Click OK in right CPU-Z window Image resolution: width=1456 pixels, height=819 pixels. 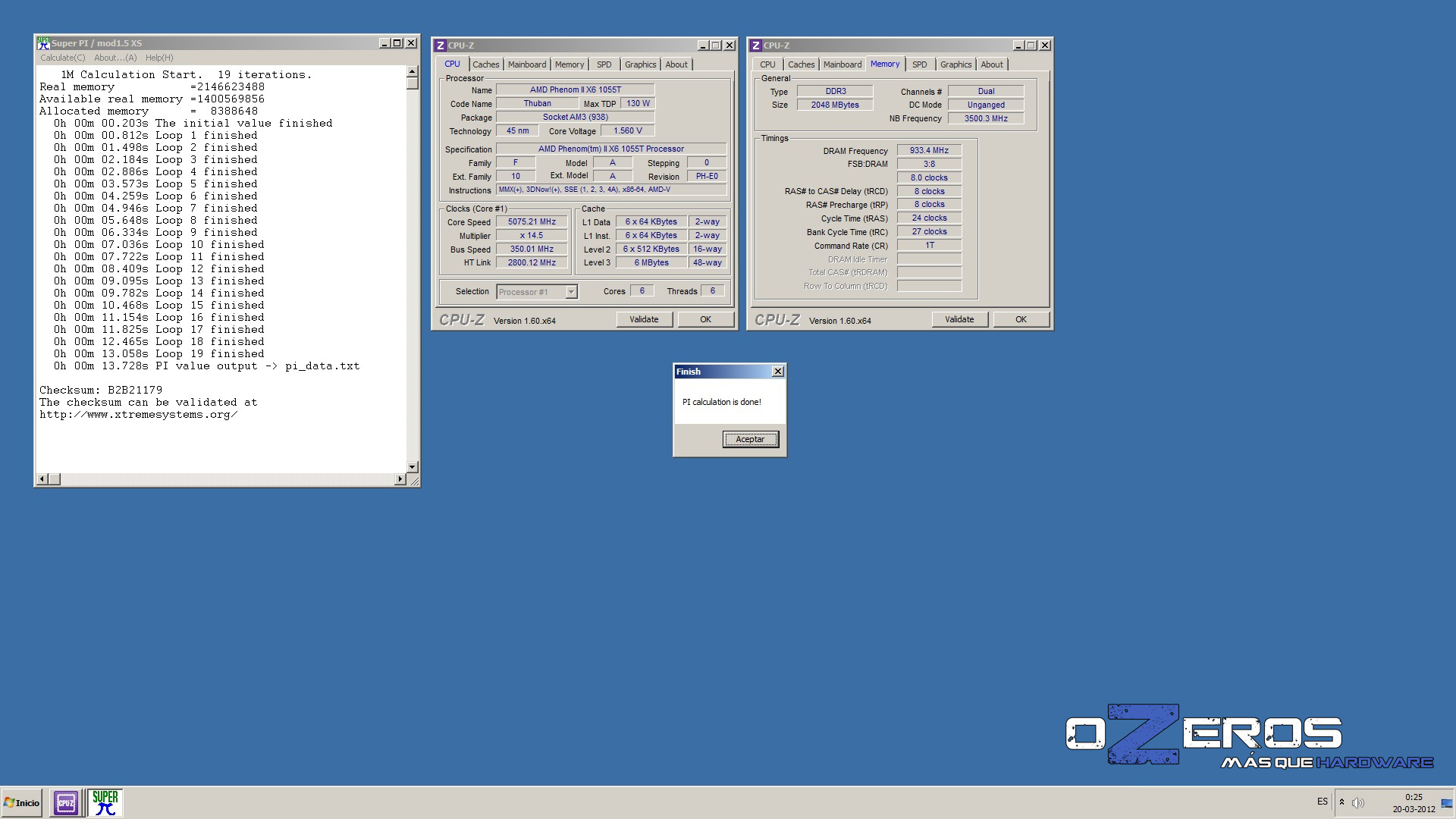(x=1021, y=319)
